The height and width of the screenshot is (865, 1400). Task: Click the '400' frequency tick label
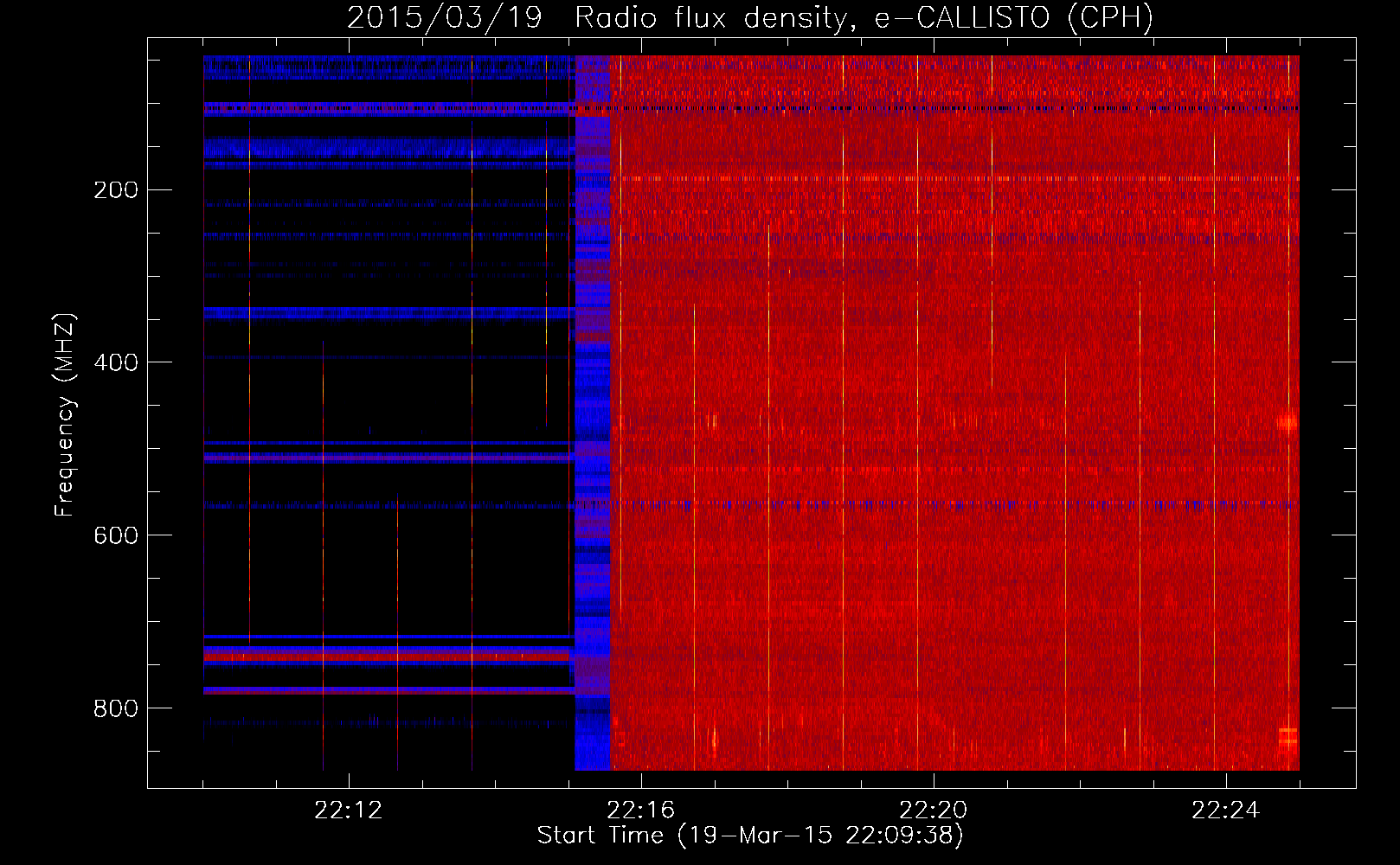[x=116, y=363]
